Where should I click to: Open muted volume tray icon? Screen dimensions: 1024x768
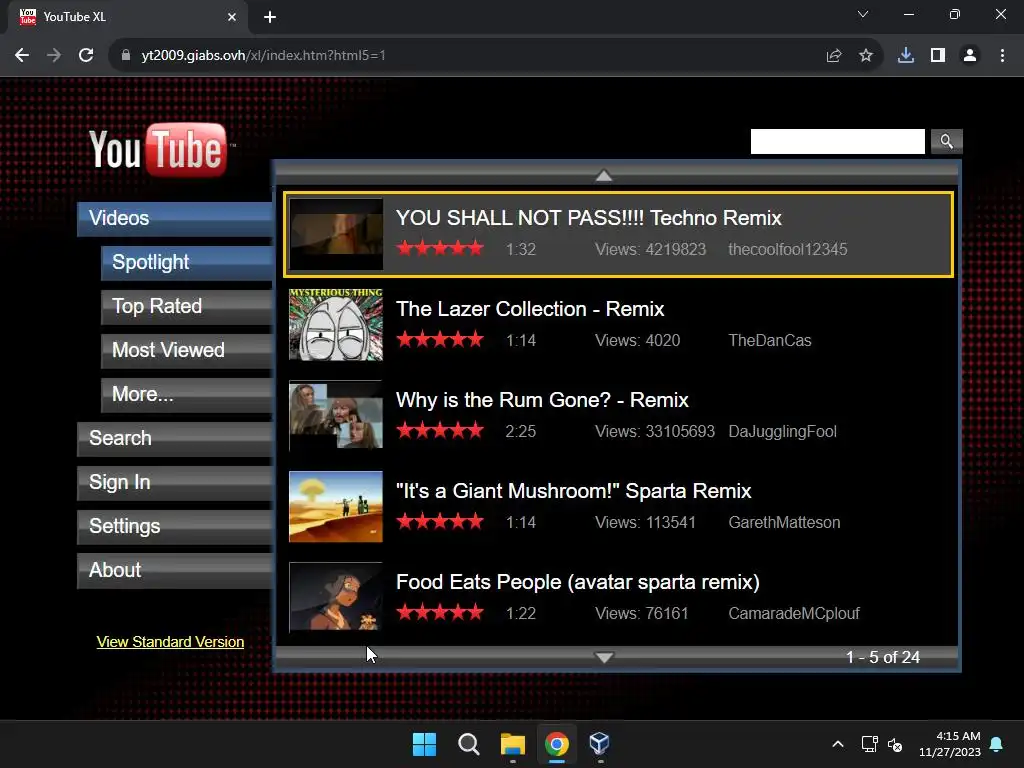[x=895, y=744]
